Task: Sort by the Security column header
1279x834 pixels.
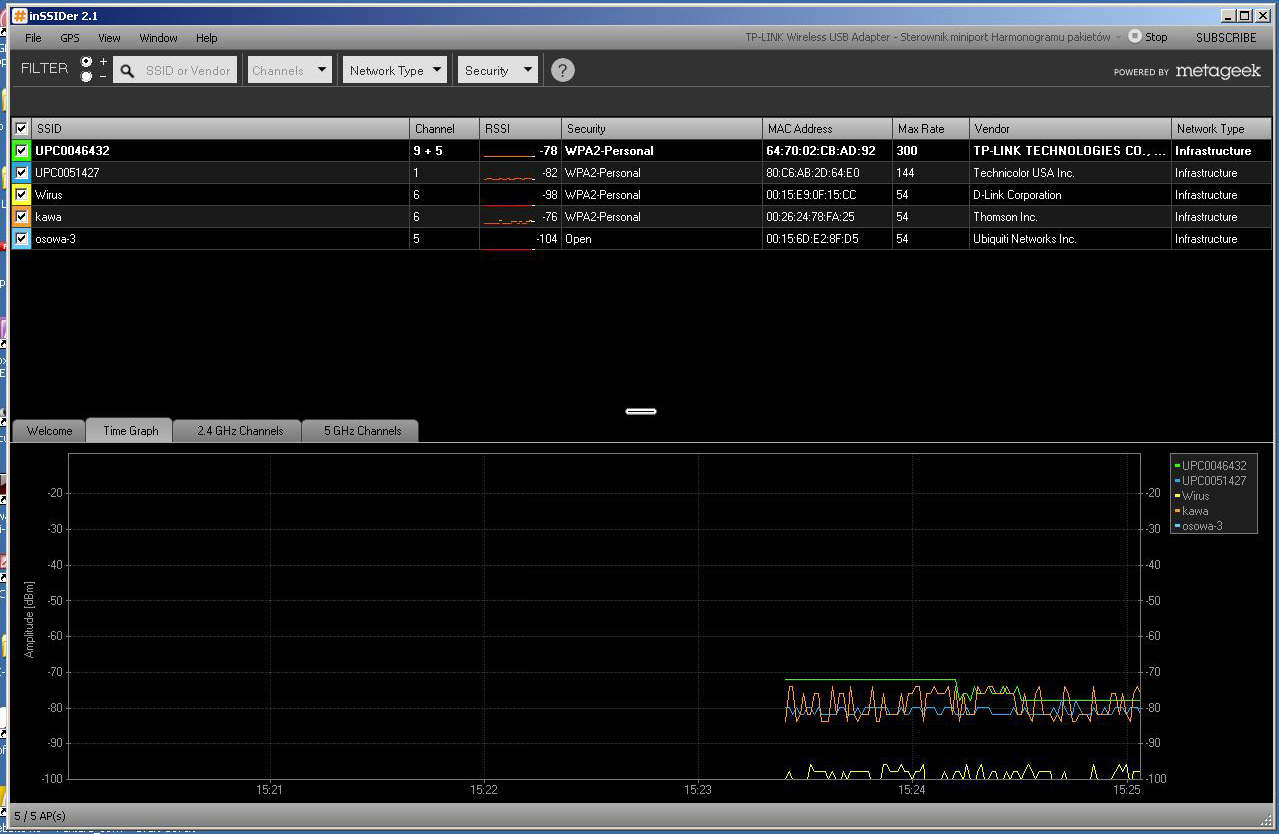Action: click(661, 128)
